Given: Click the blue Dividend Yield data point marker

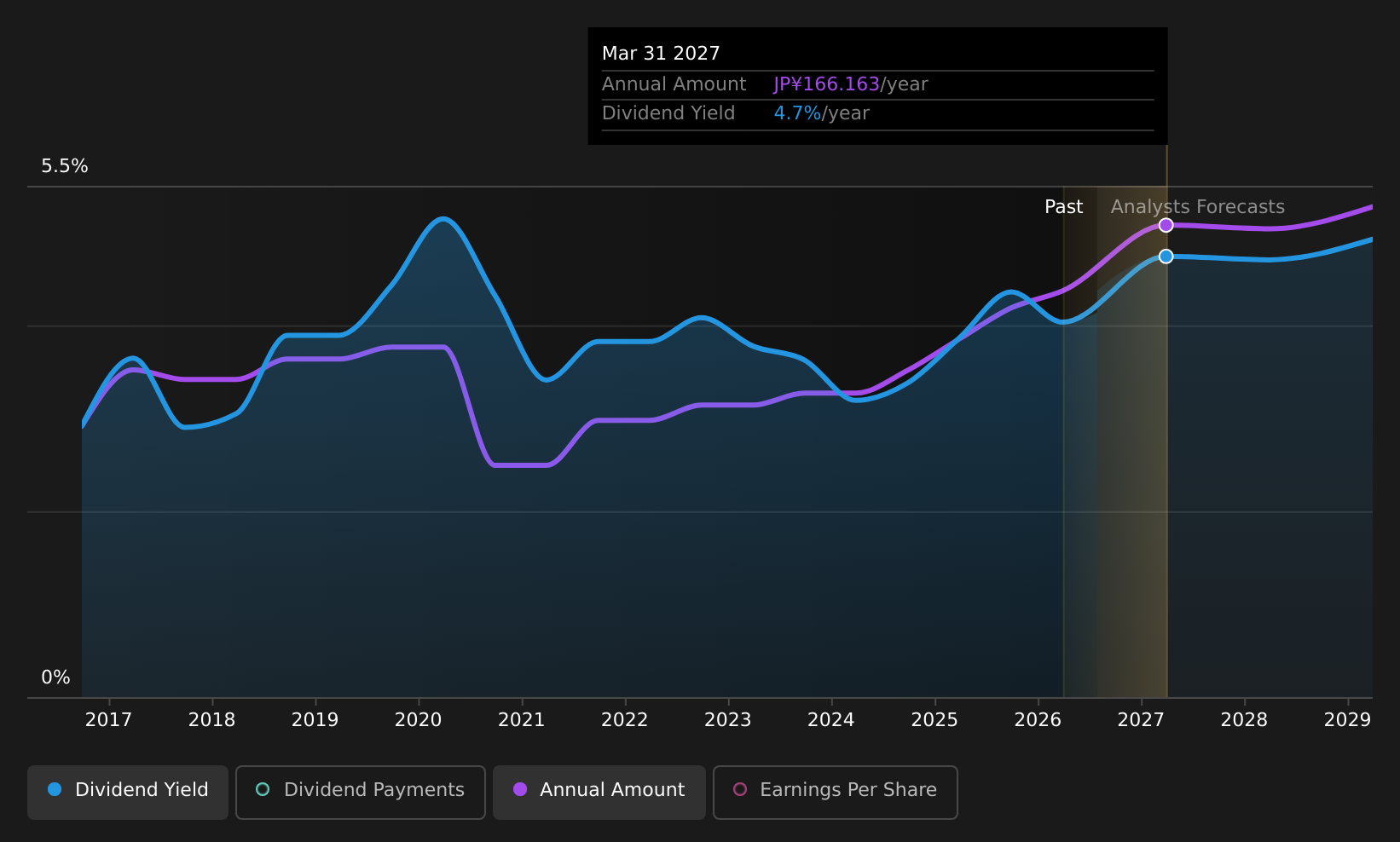Looking at the screenshot, I should (1166, 257).
